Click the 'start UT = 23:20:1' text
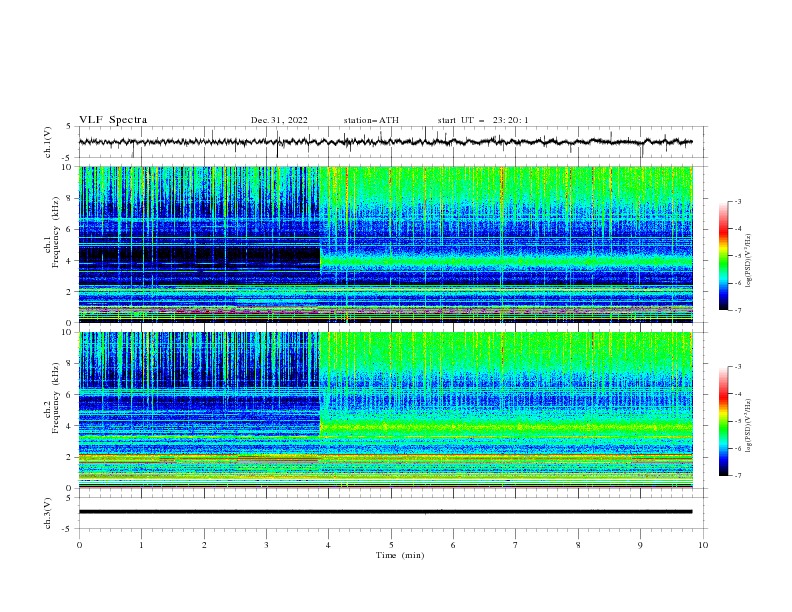Viewport: 792px width, 612px height. coord(483,120)
